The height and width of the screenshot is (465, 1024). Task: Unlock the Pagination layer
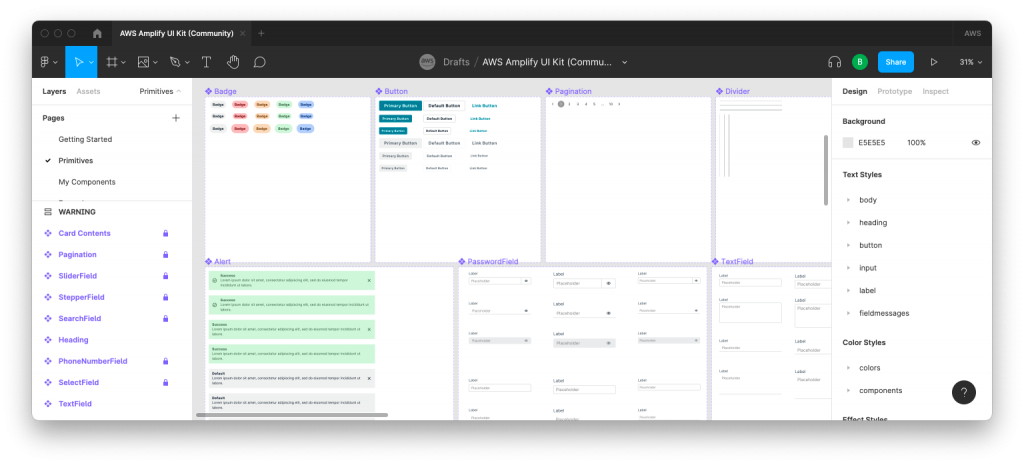click(166, 255)
